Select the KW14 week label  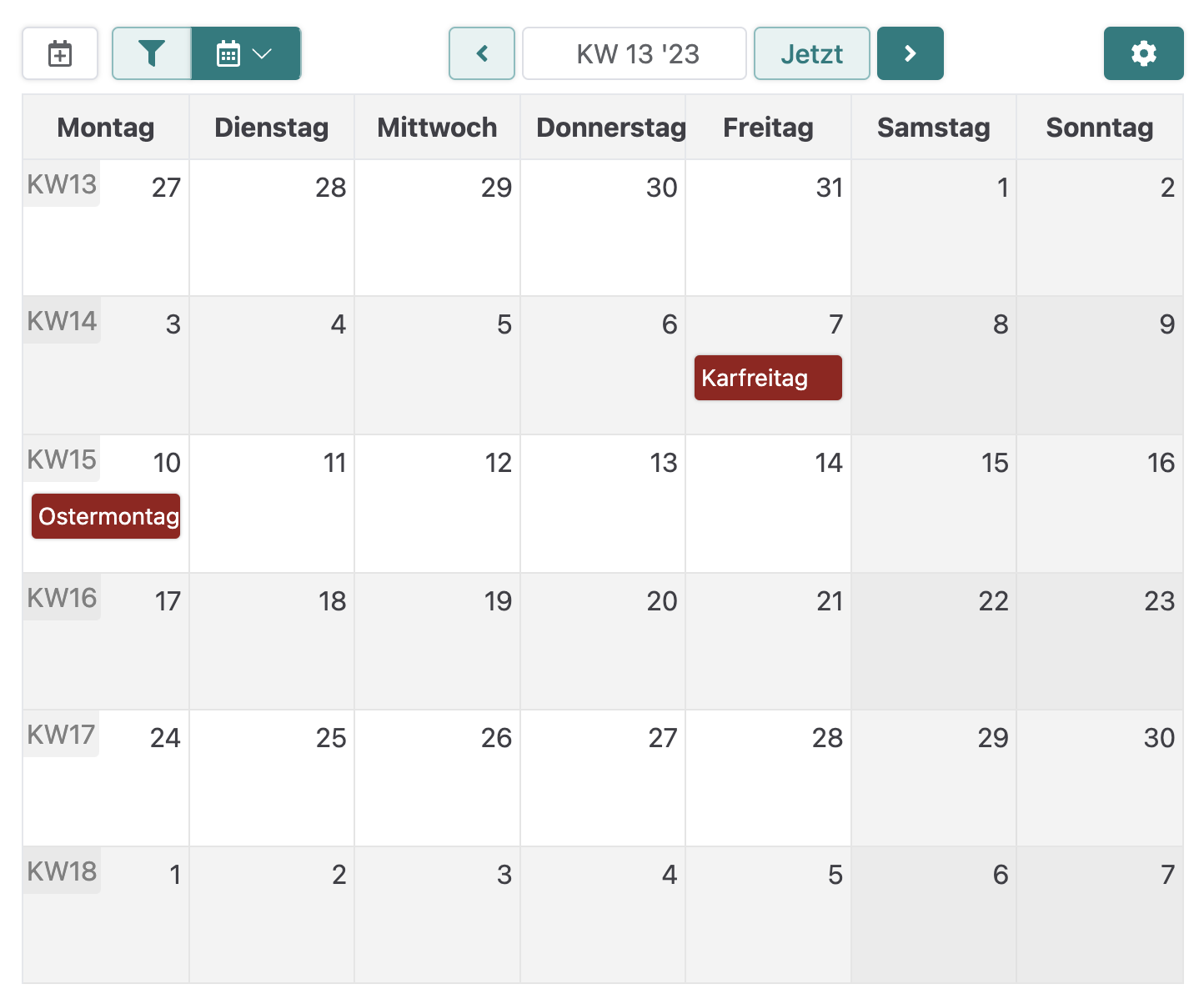(x=62, y=321)
